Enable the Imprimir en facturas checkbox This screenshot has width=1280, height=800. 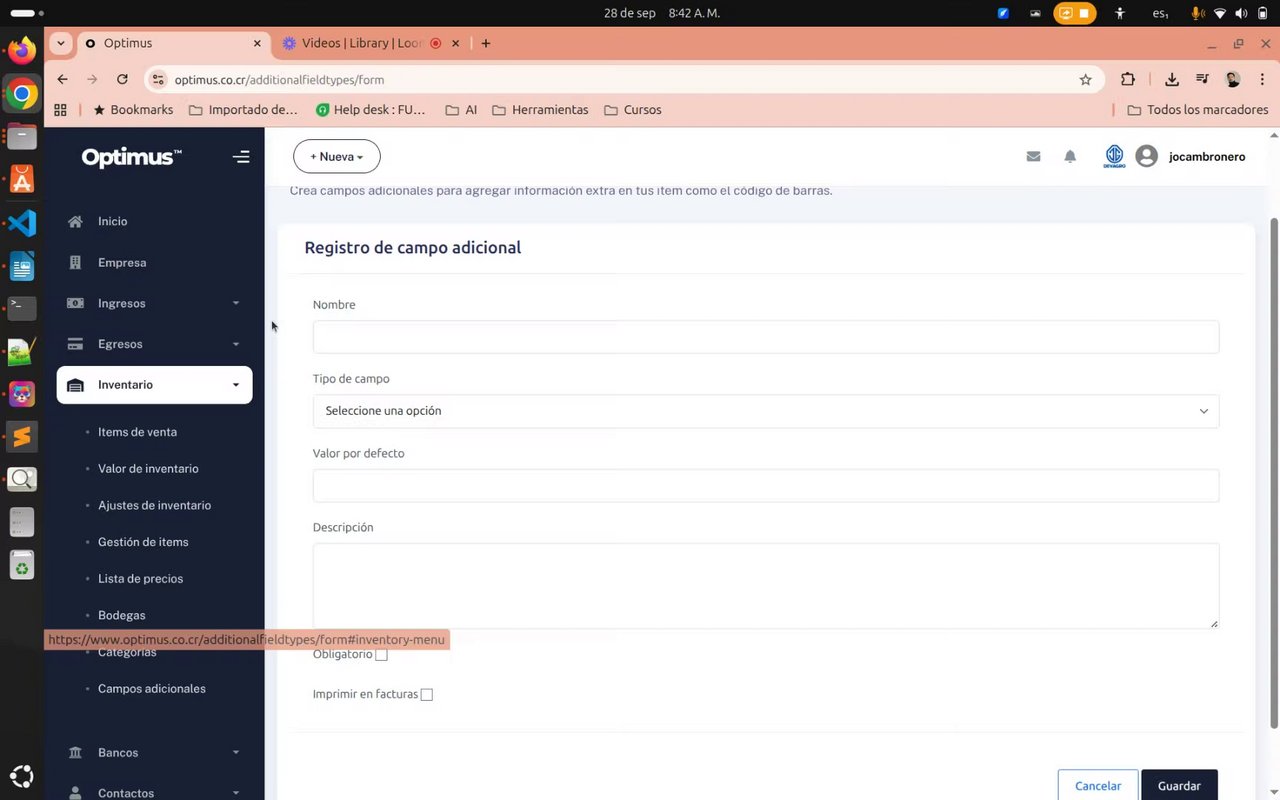(x=427, y=695)
